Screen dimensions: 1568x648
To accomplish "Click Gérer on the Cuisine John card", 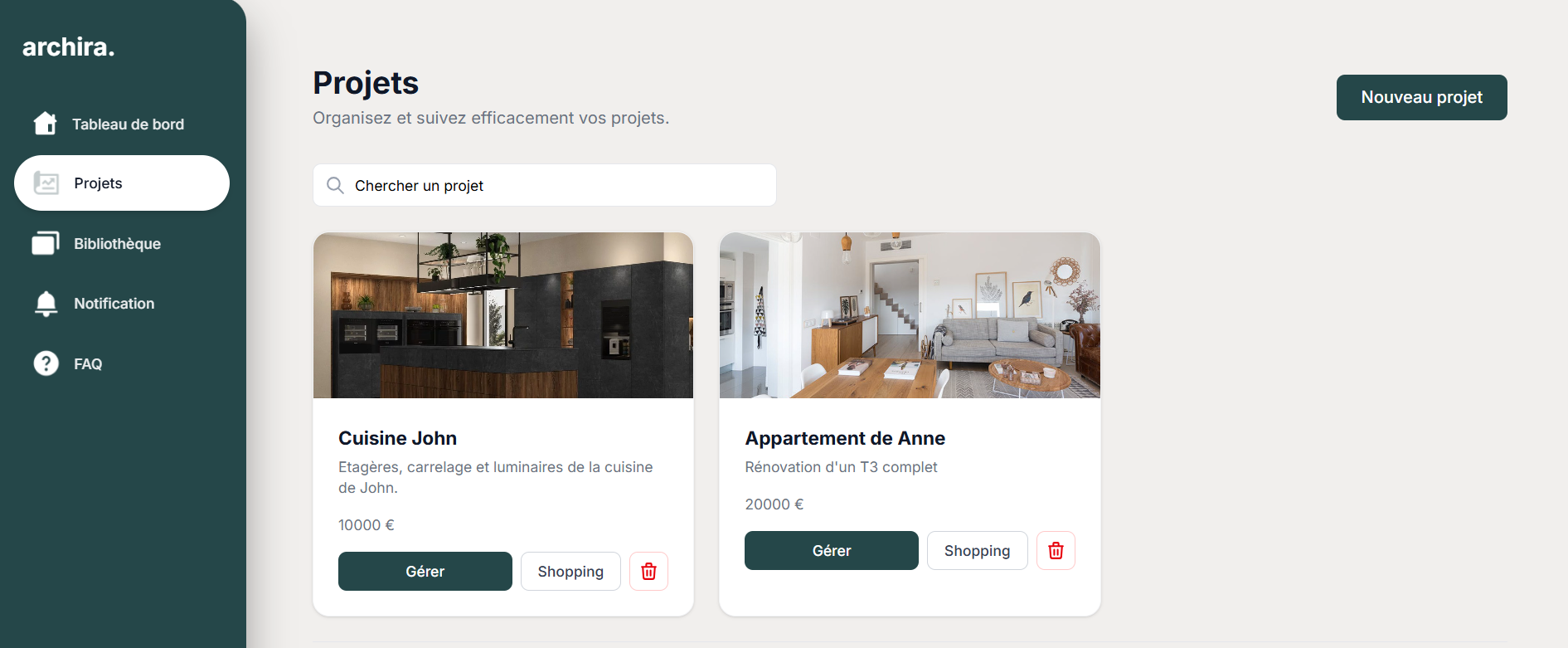I will click(x=425, y=572).
